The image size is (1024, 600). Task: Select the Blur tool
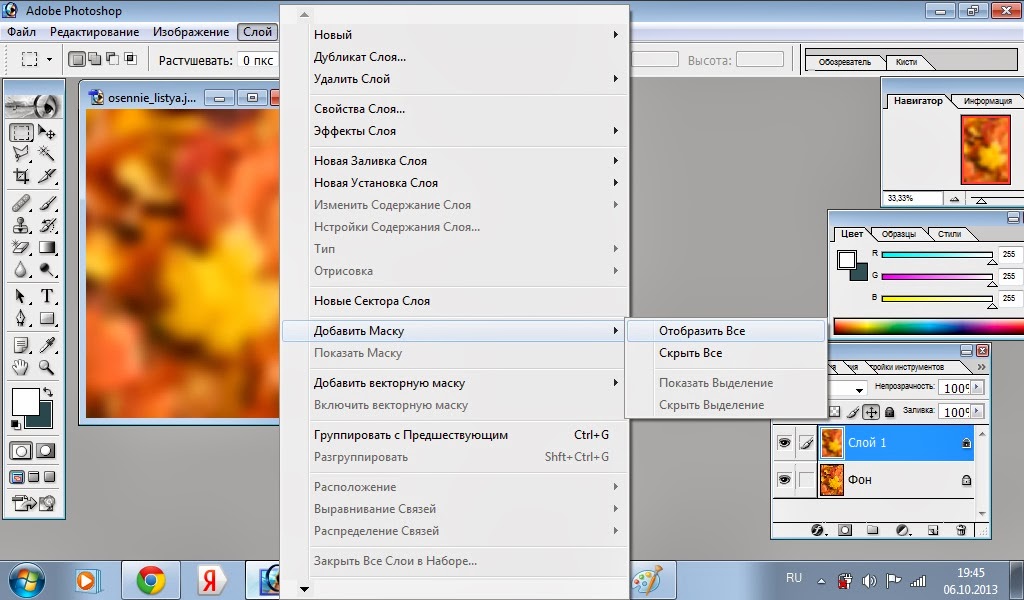coord(21,269)
